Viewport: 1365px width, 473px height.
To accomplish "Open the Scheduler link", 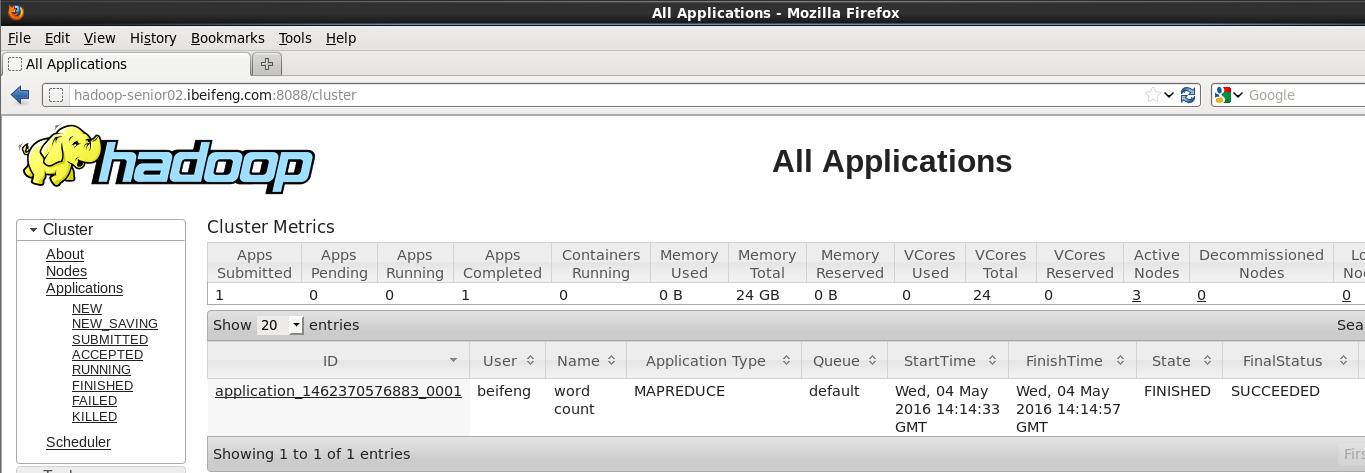I will click(x=78, y=442).
